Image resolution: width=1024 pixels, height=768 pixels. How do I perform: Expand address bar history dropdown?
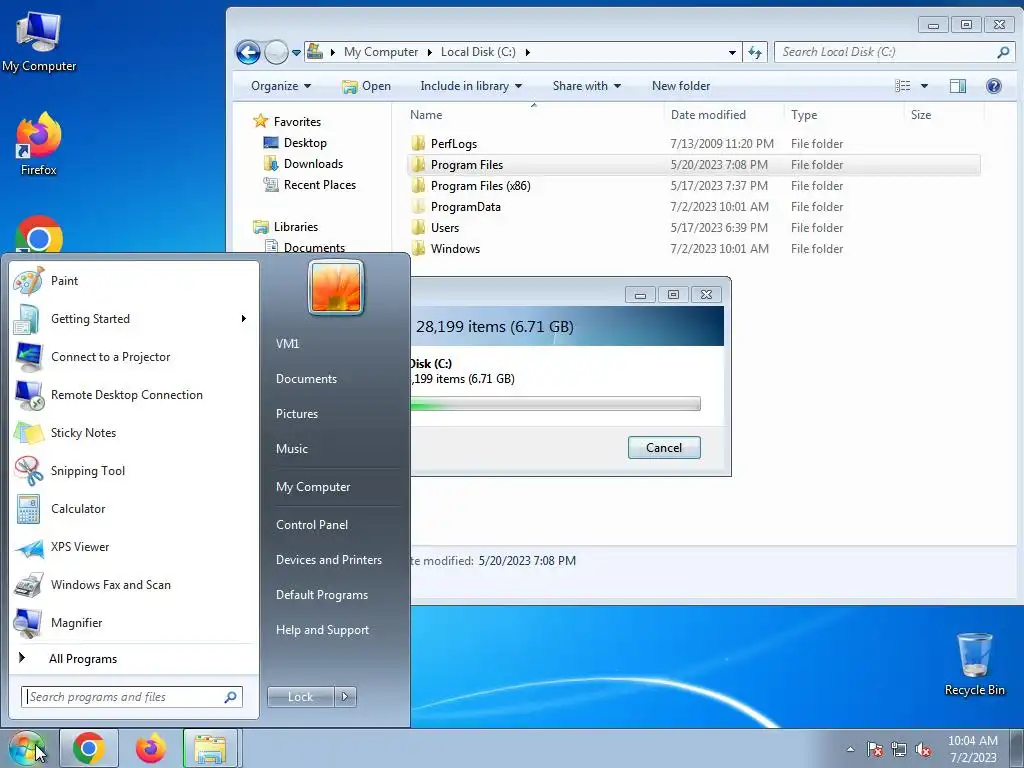click(732, 52)
